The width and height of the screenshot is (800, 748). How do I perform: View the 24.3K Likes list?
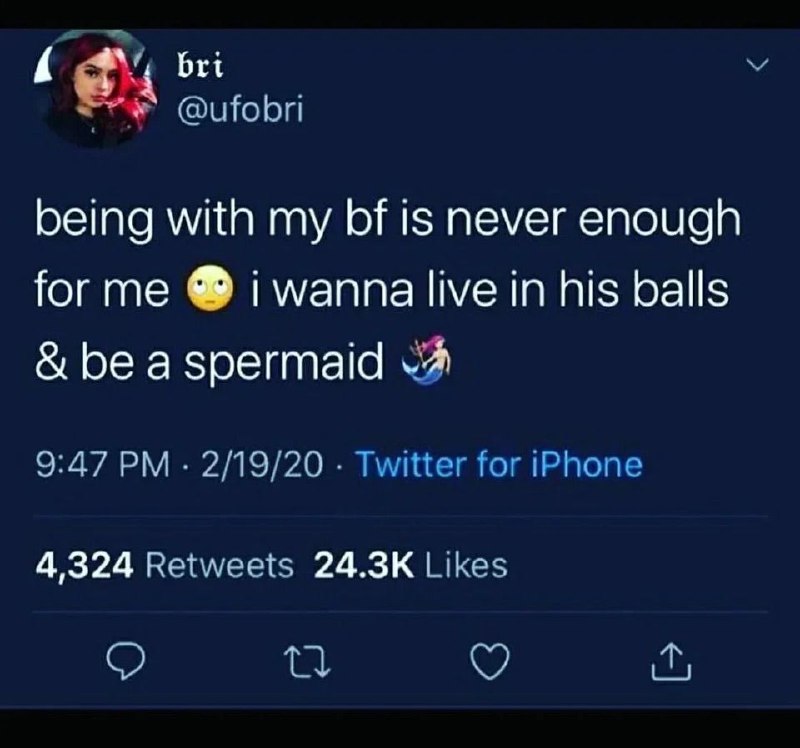pos(411,565)
